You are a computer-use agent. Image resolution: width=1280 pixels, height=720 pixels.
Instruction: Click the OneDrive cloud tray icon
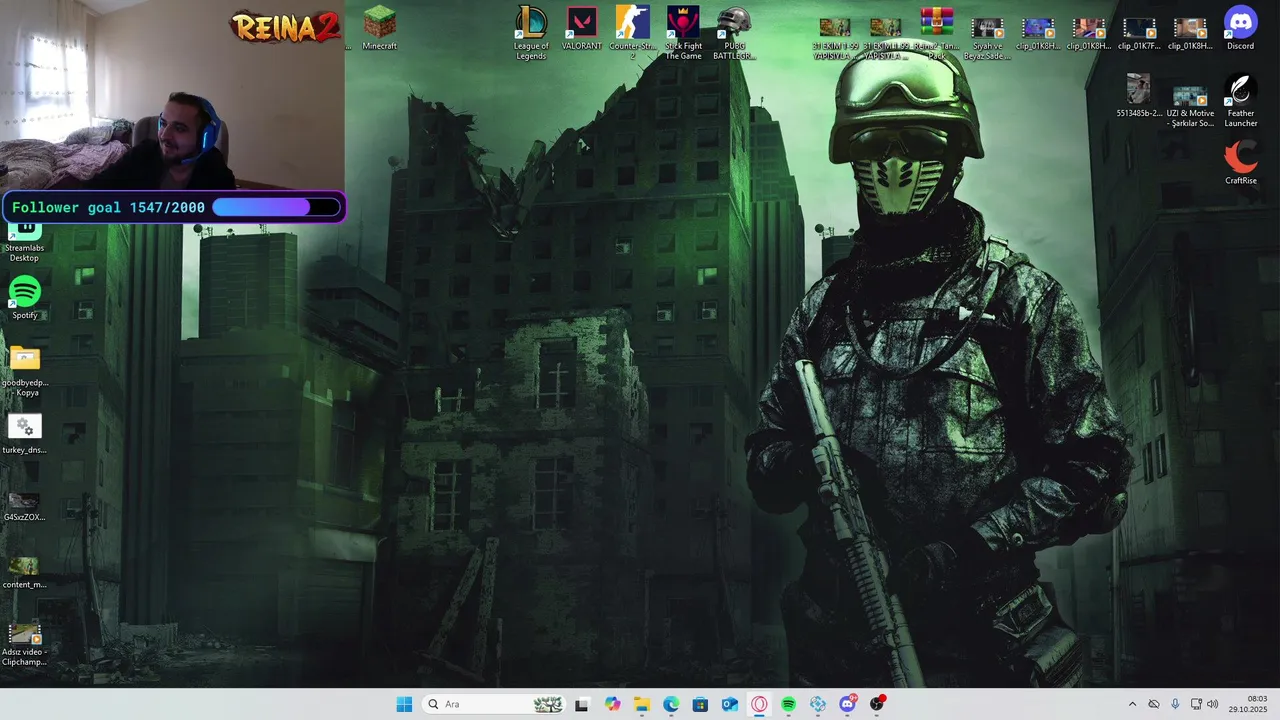click(x=1154, y=704)
